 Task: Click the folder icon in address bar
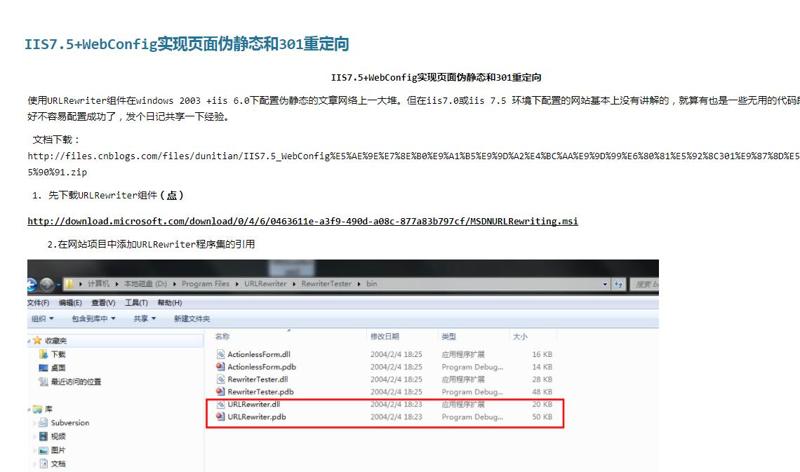pos(69,284)
